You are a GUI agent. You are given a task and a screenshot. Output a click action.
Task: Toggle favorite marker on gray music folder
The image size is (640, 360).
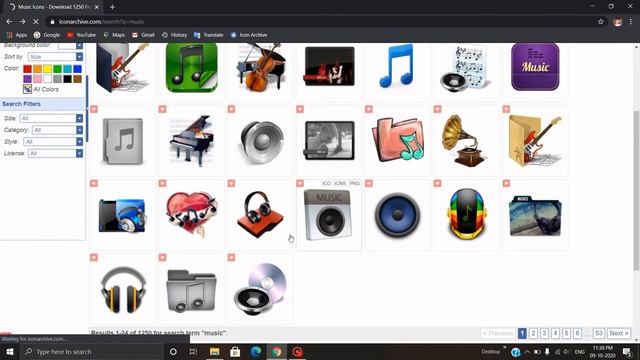94,109
